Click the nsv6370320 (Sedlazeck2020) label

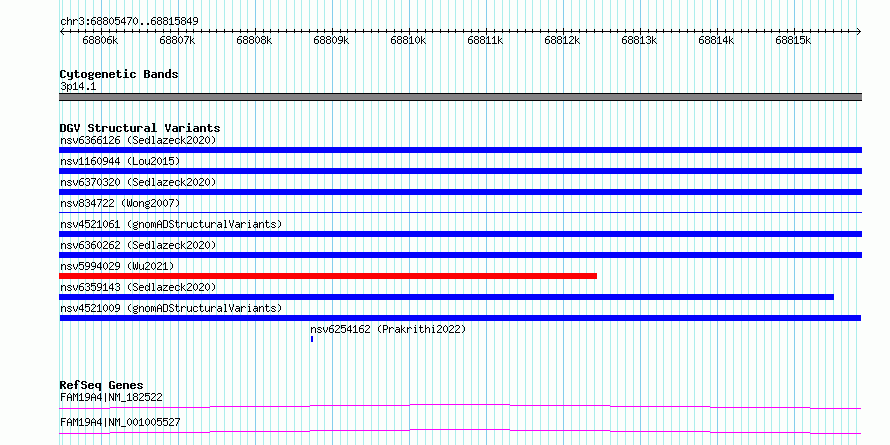point(138,182)
